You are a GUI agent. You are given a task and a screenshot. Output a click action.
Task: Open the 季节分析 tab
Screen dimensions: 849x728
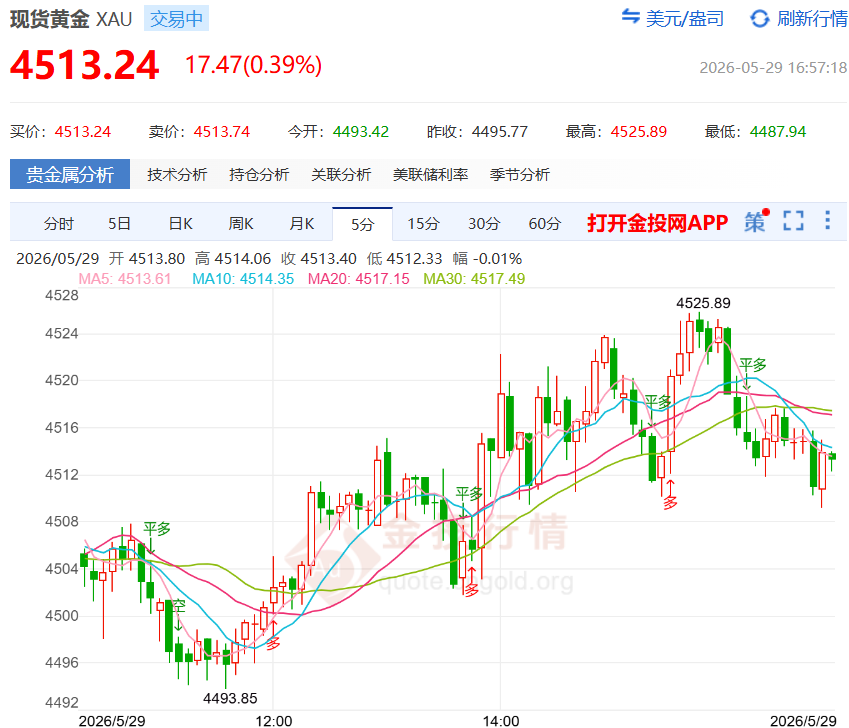(520, 174)
